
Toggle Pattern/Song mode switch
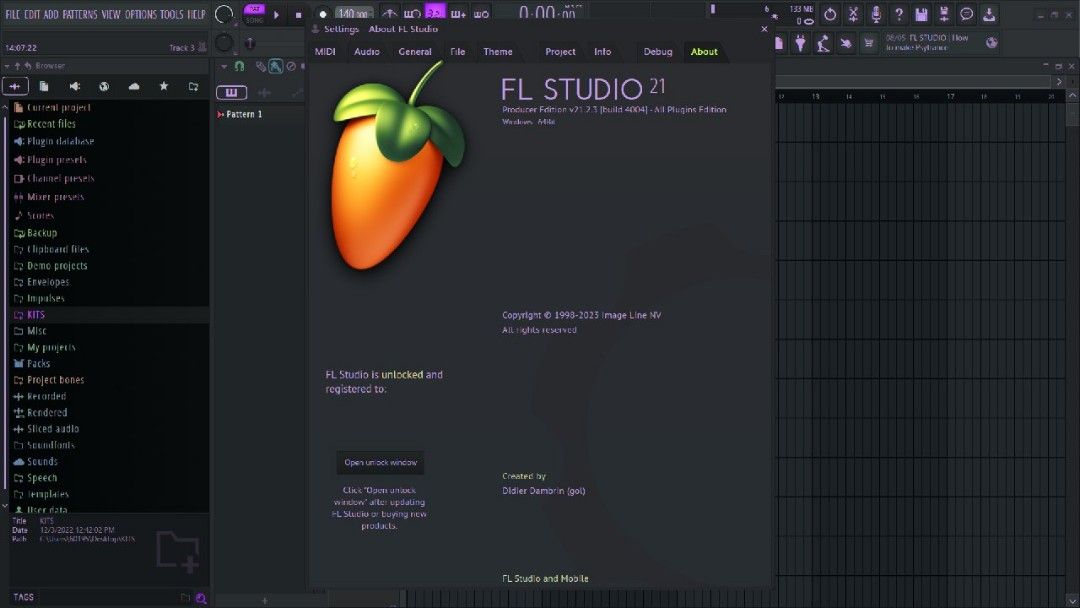coord(254,14)
